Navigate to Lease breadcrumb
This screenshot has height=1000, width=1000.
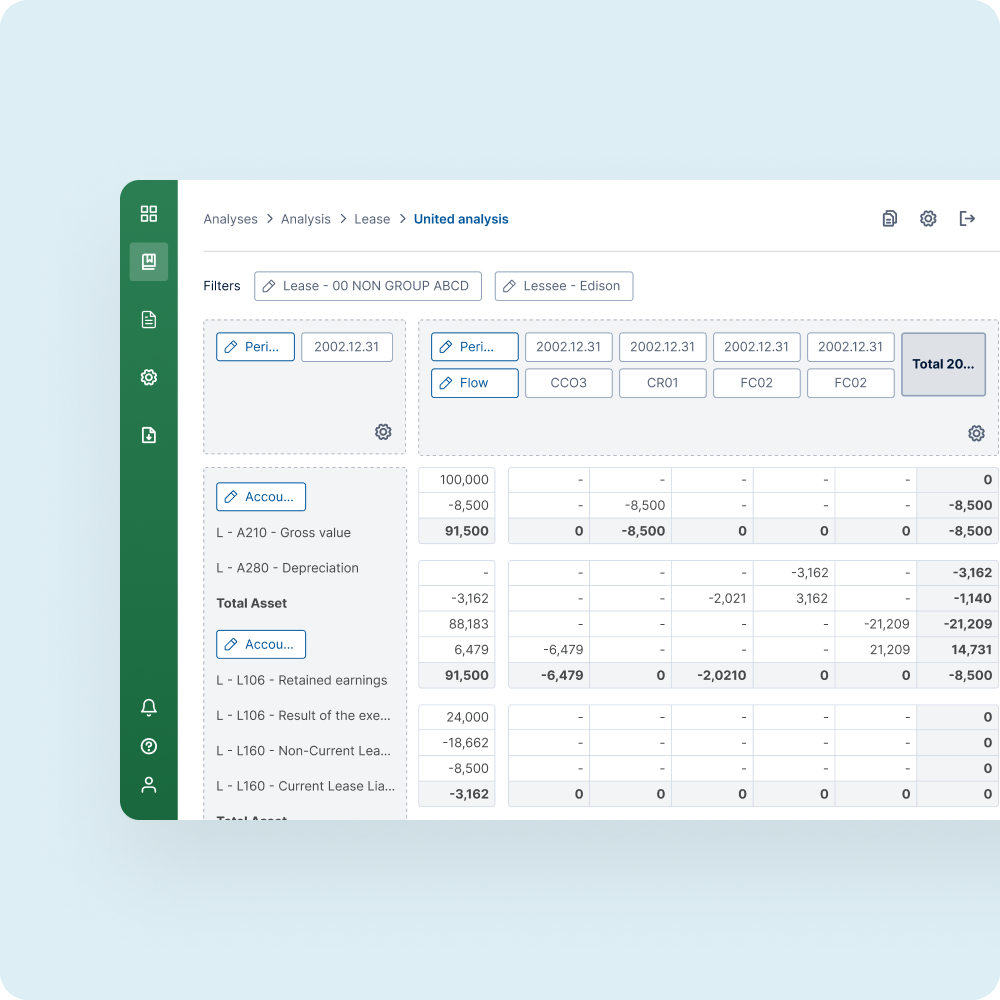[x=372, y=219]
